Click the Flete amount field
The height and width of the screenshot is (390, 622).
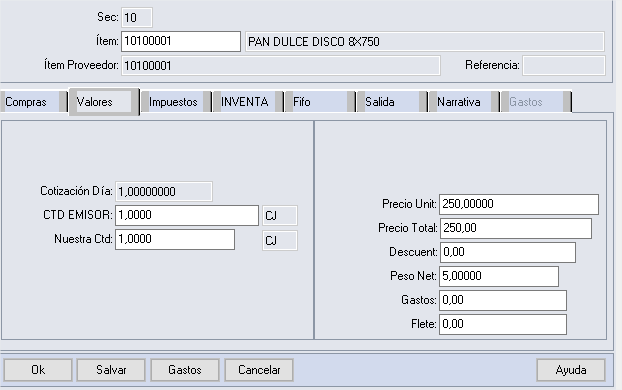coord(503,325)
